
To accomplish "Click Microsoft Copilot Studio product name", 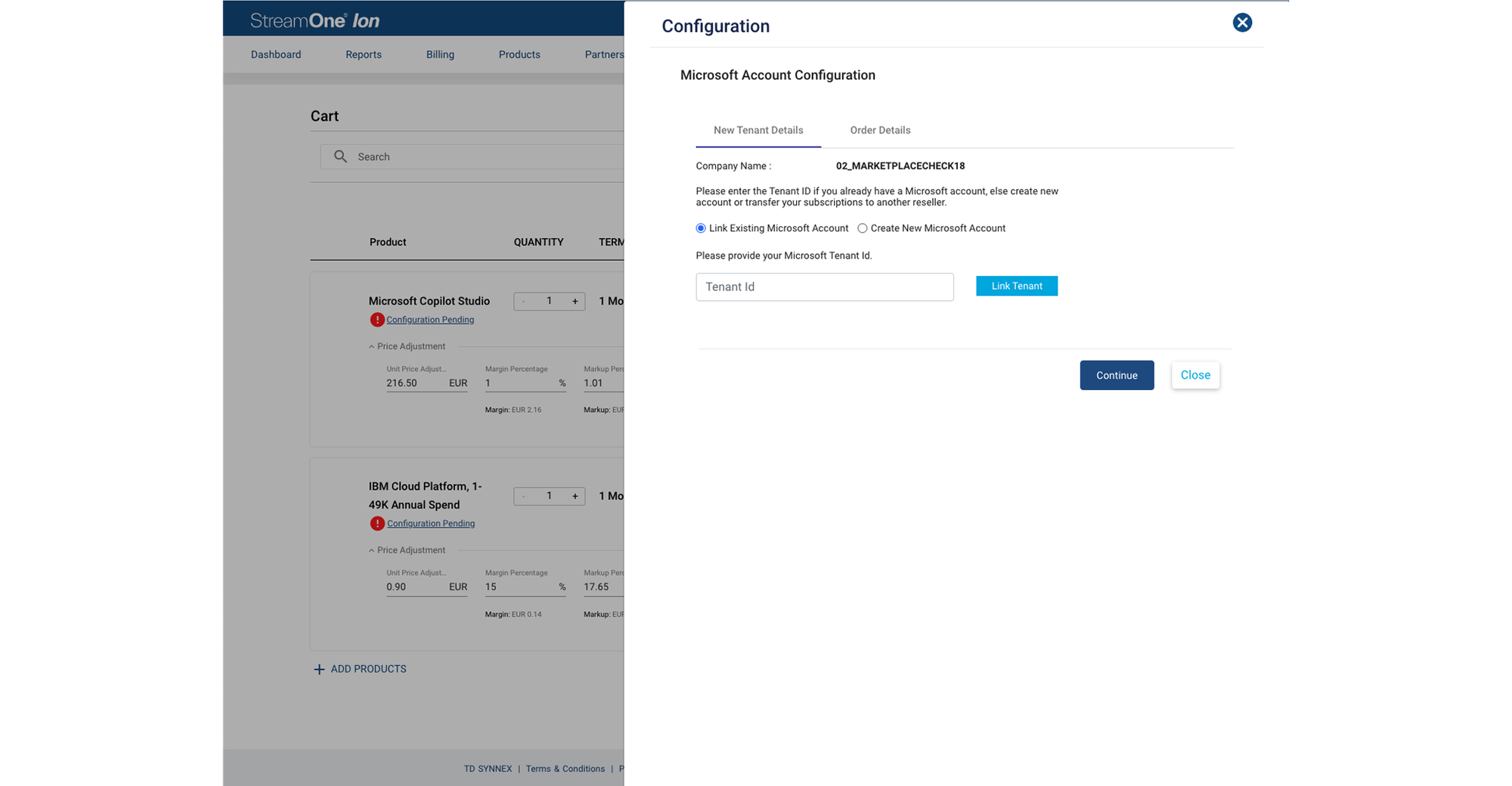I will 429,301.
